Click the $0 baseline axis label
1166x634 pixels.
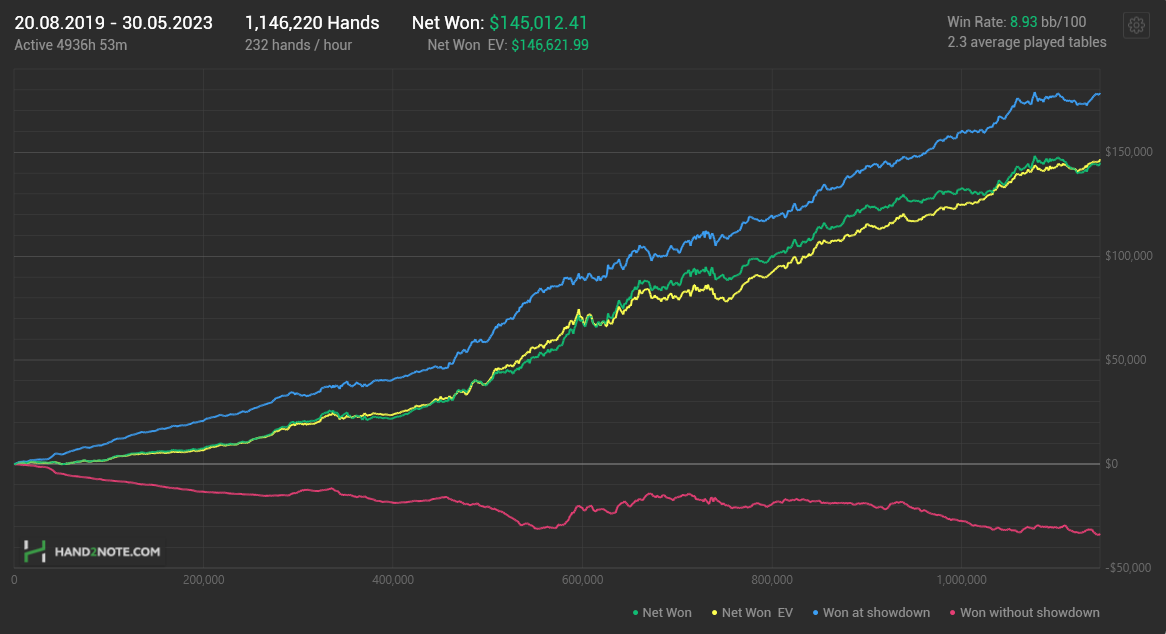pyautogui.click(x=1111, y=464)
